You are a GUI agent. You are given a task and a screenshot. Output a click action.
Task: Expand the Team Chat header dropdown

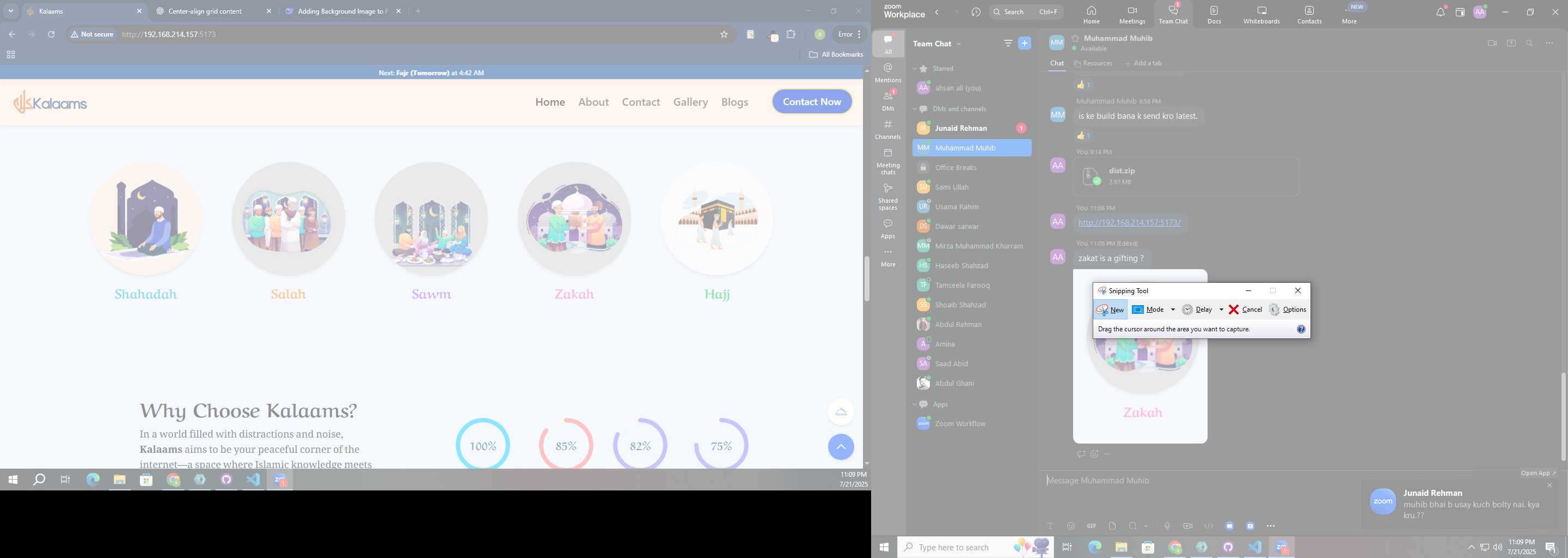[959, 44]
